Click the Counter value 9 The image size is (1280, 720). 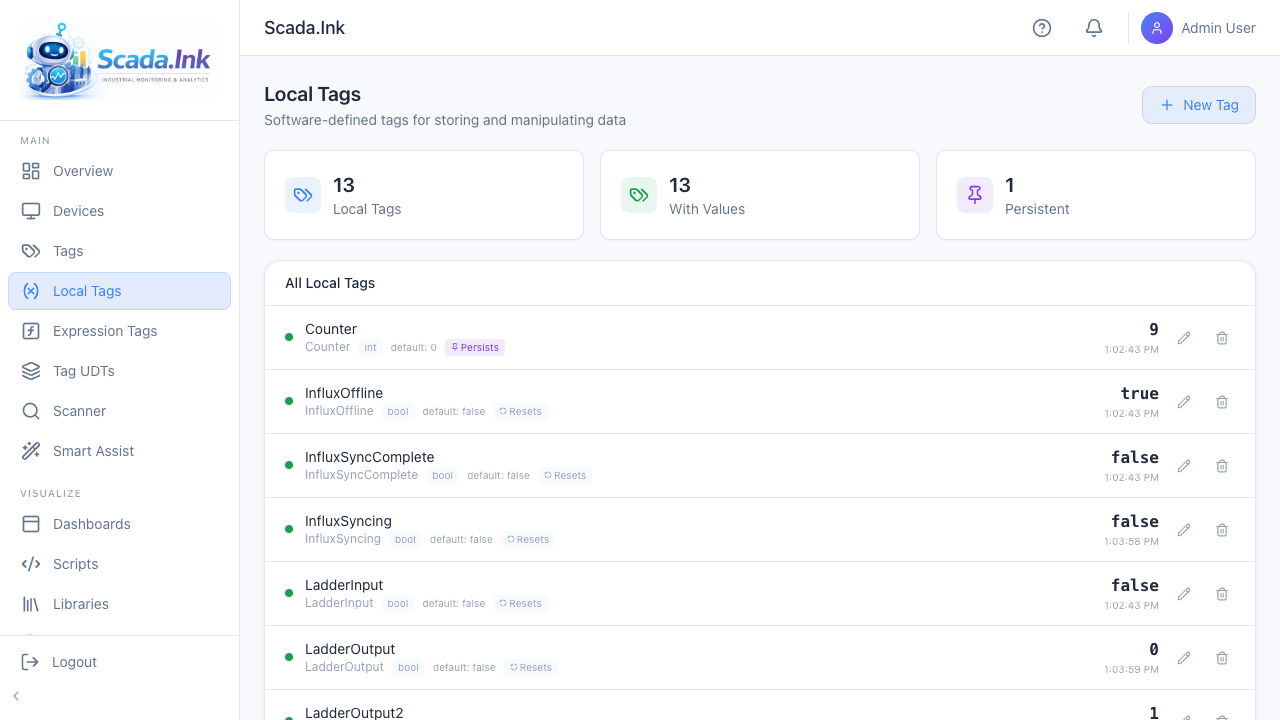1154,329
